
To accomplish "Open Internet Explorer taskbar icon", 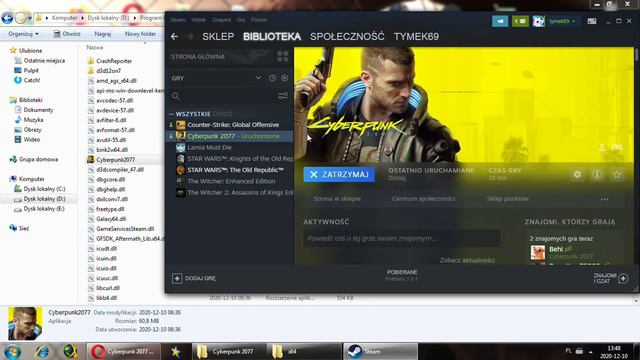I will pyautogui.click(x=42, y=351).
